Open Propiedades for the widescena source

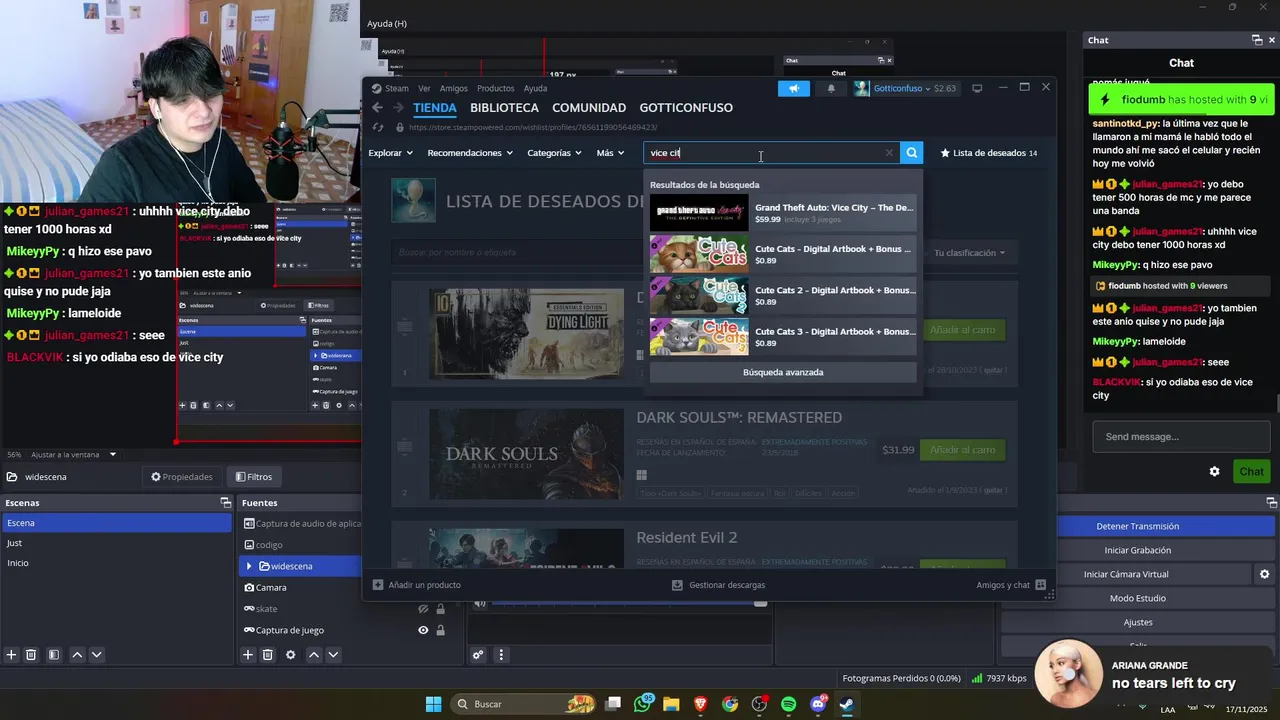[182, 477]
